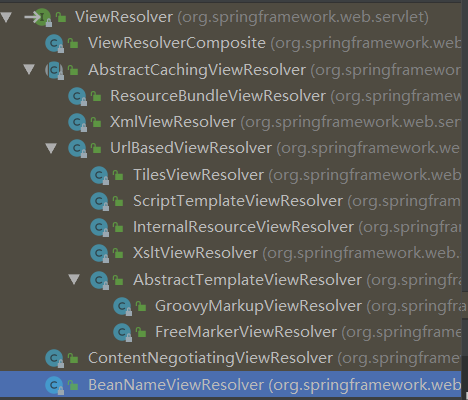Screen dimensions: 468x400
Task: Click the XmlViewResolver class icon
Action: click(x=77, y=122)
